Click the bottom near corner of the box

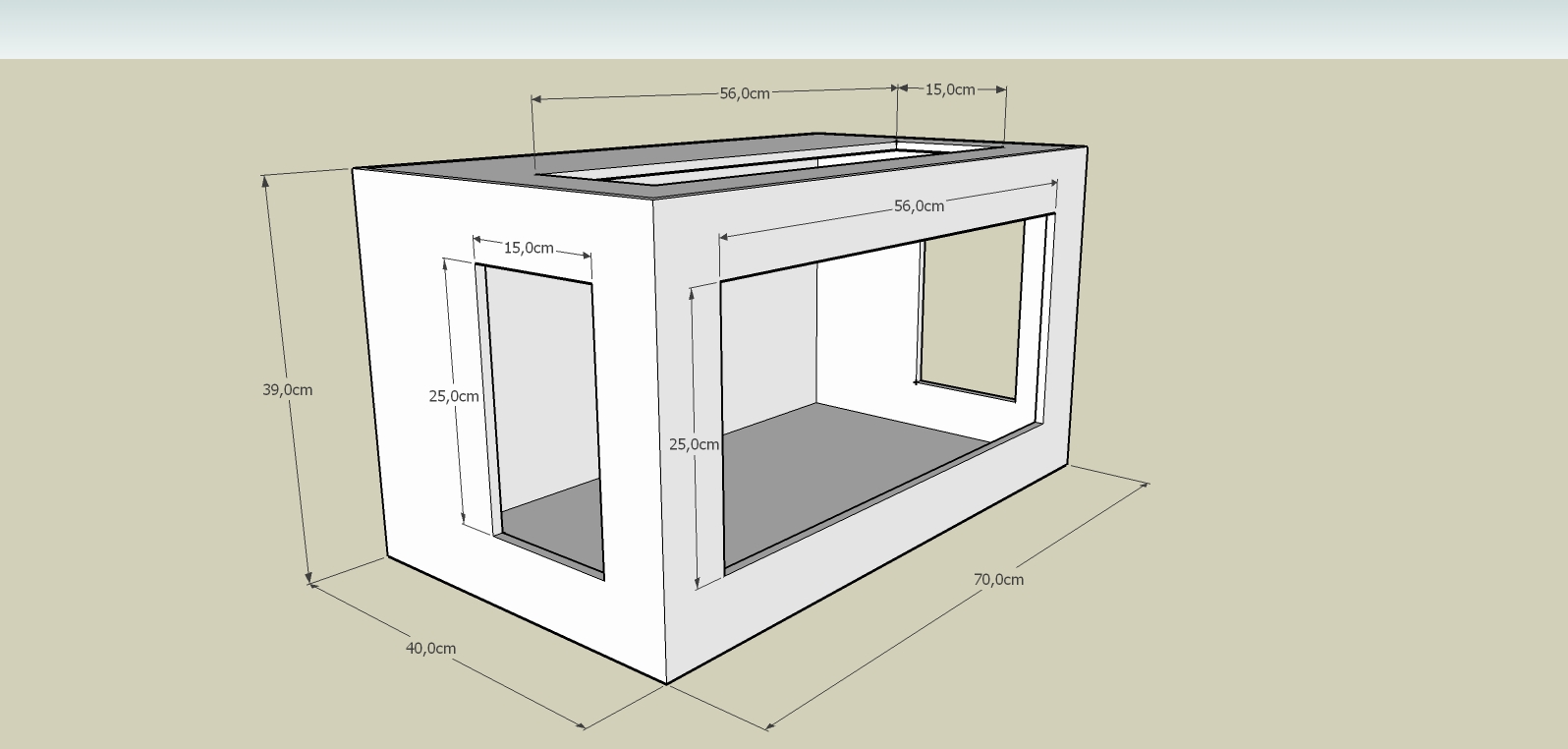[667, 682]
